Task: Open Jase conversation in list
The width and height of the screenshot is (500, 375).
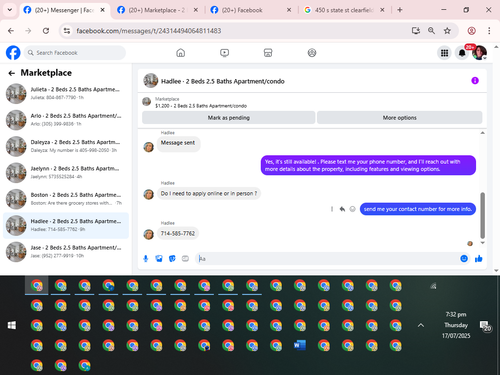Action: 66,252
